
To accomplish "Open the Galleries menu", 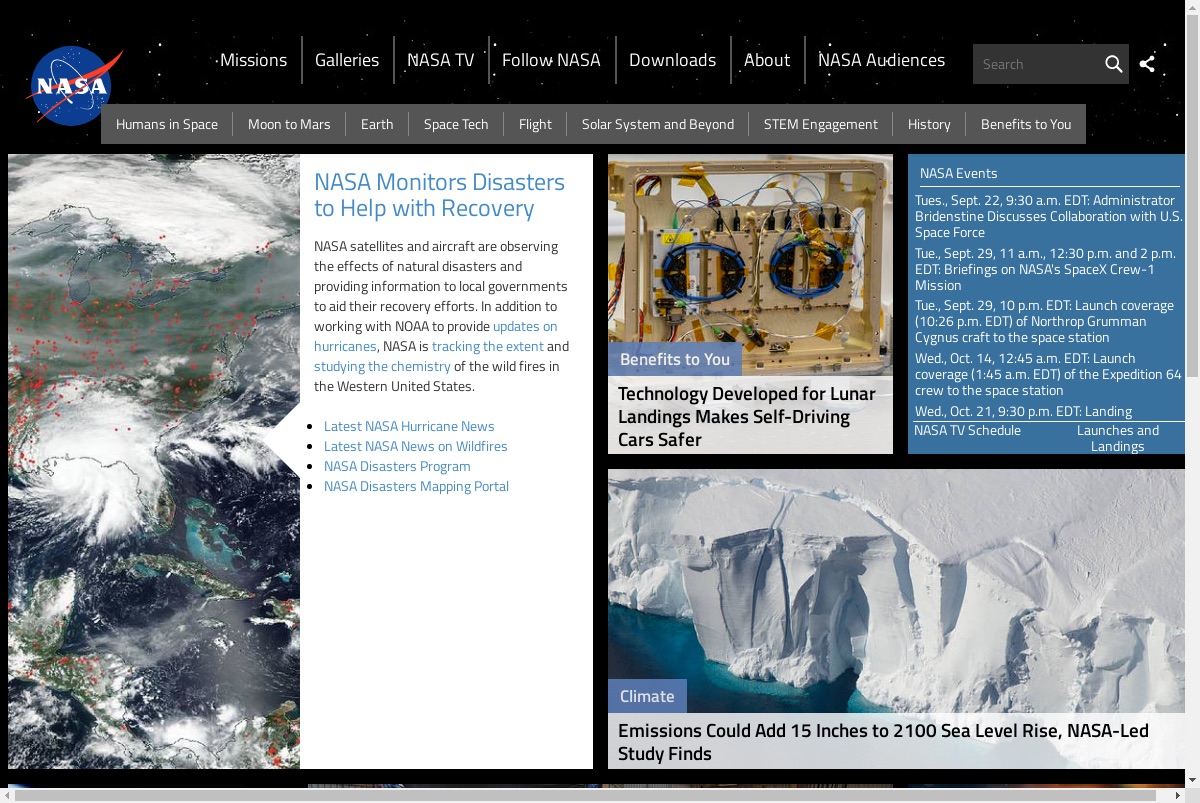I will coord(347,60).
